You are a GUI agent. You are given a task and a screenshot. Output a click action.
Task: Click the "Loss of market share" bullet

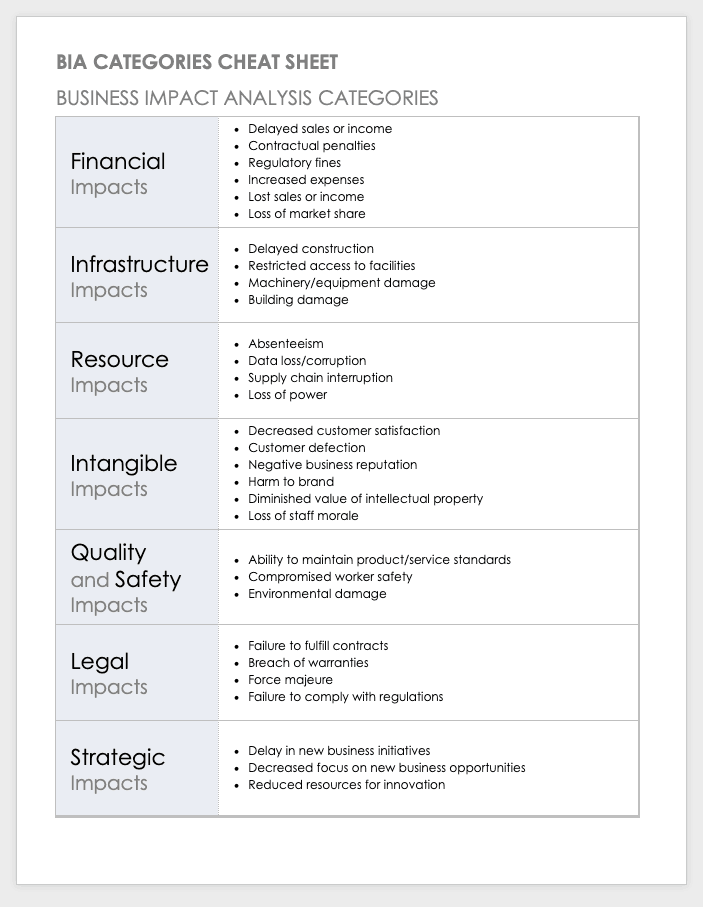306,214
